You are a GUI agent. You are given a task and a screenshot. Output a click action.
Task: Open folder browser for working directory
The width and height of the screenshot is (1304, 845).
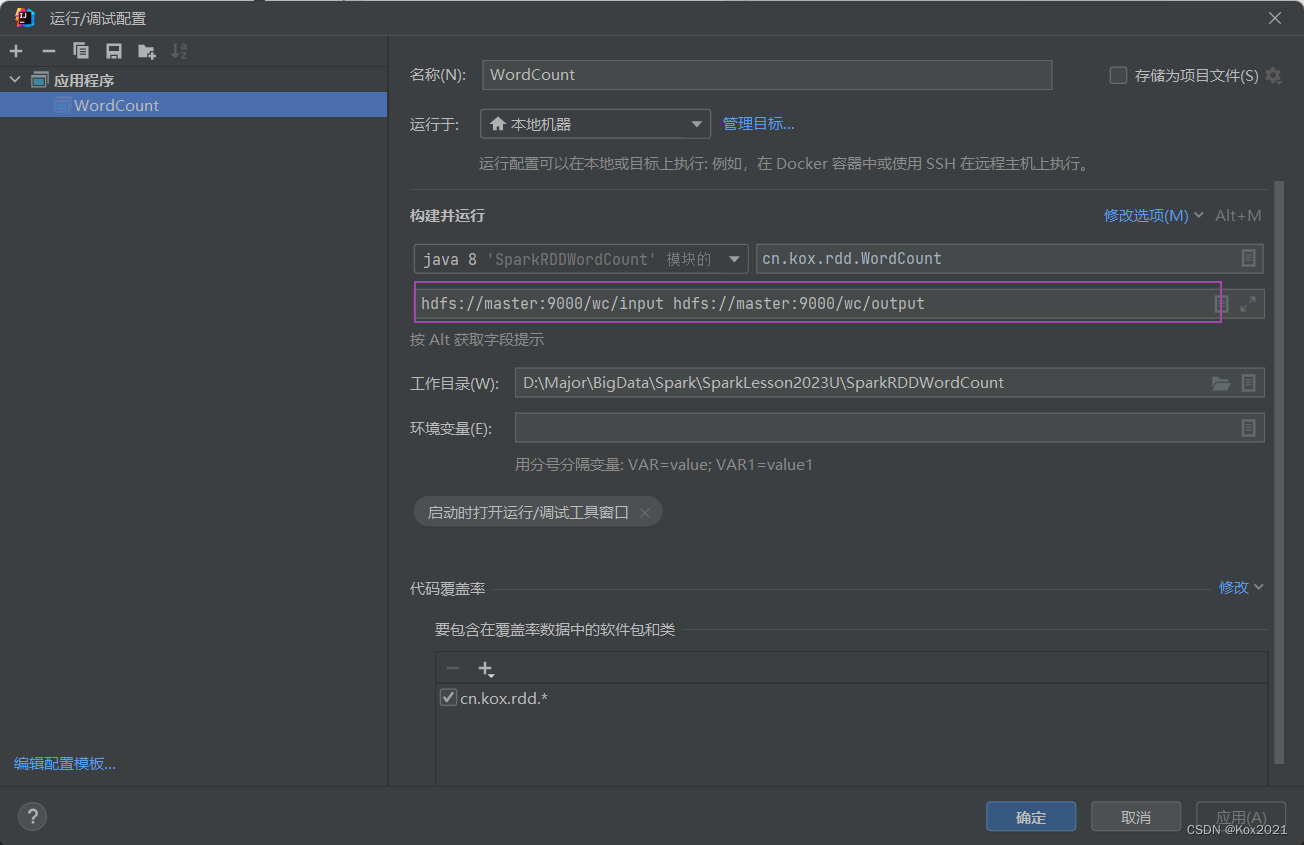pyautogui.click(x=1221, y=383)
